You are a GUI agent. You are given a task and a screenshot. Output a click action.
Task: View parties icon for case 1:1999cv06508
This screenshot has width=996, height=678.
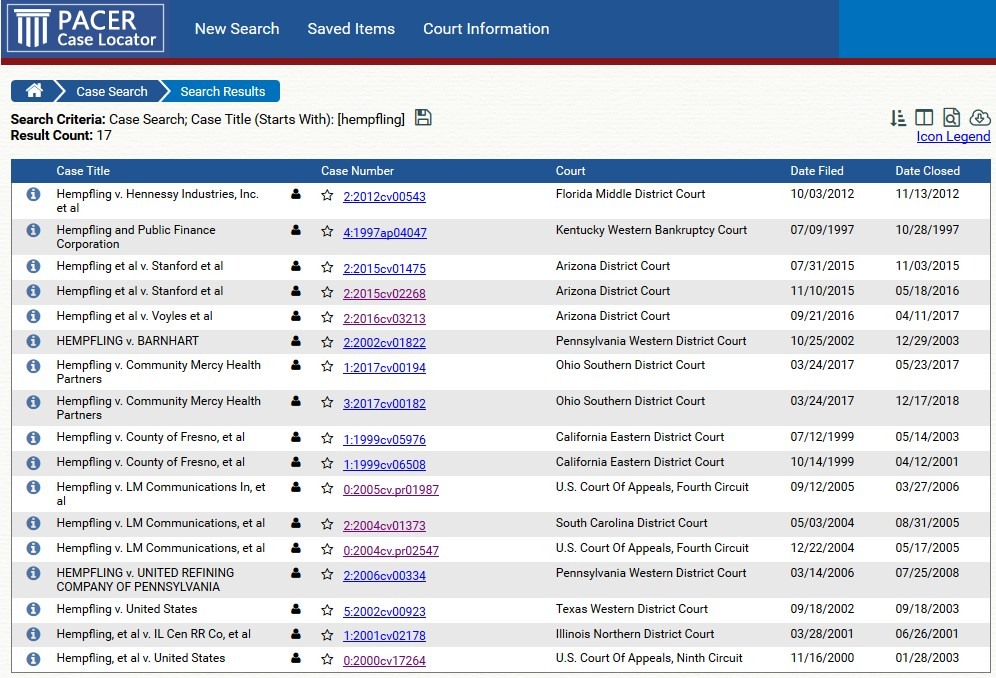(x=296, y=463)
